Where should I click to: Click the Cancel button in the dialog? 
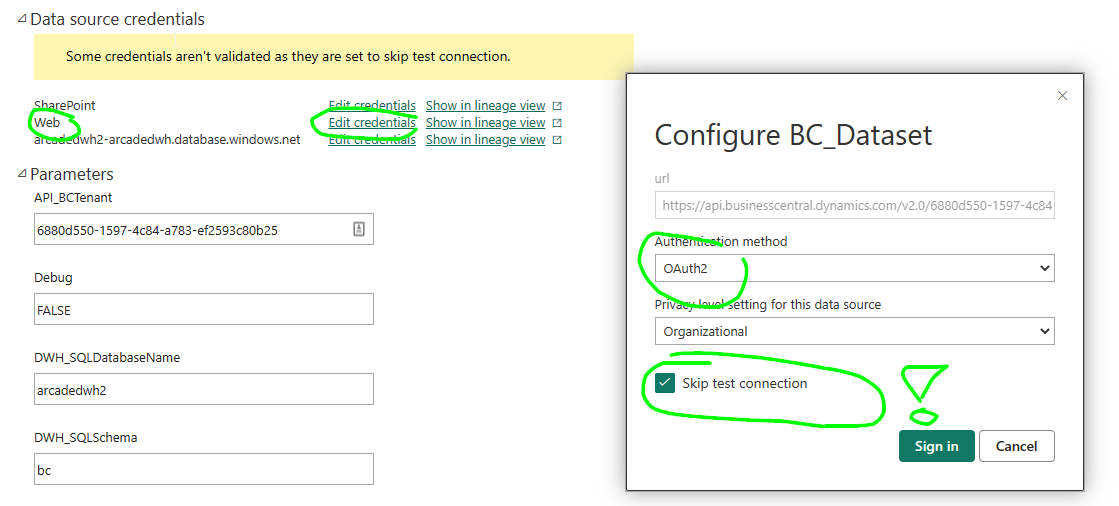pyautogui.click(x=1016, y=446)
